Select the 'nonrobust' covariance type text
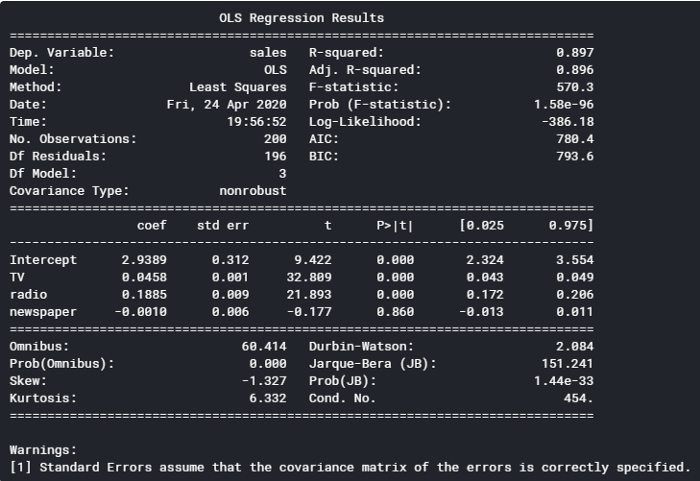 (252, 190)
